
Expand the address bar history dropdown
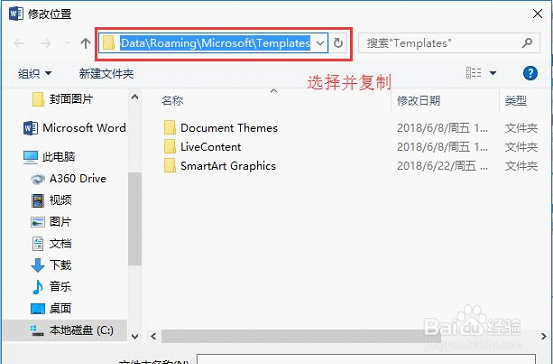coord(320,43)
